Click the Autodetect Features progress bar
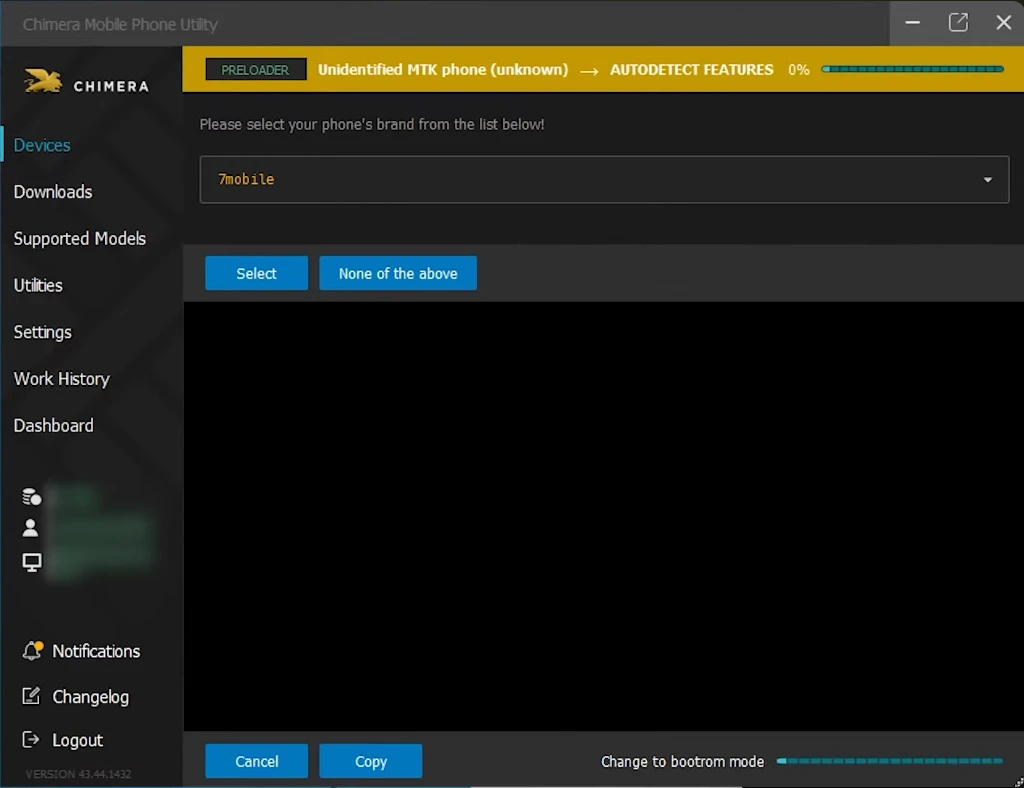 pyautogui.click(x=912, y=70)
